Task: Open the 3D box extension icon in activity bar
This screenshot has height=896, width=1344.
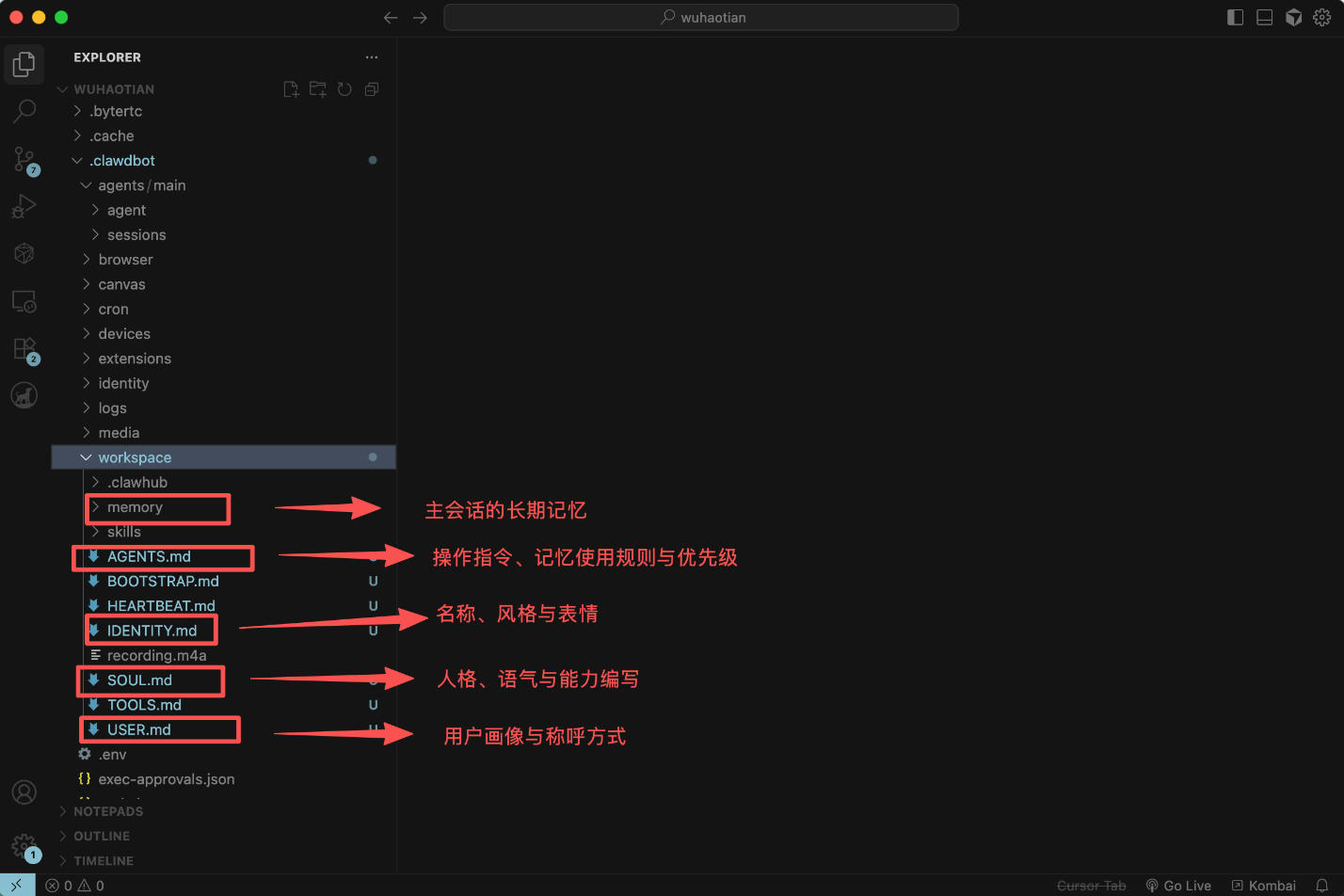Action: [24, 253]
